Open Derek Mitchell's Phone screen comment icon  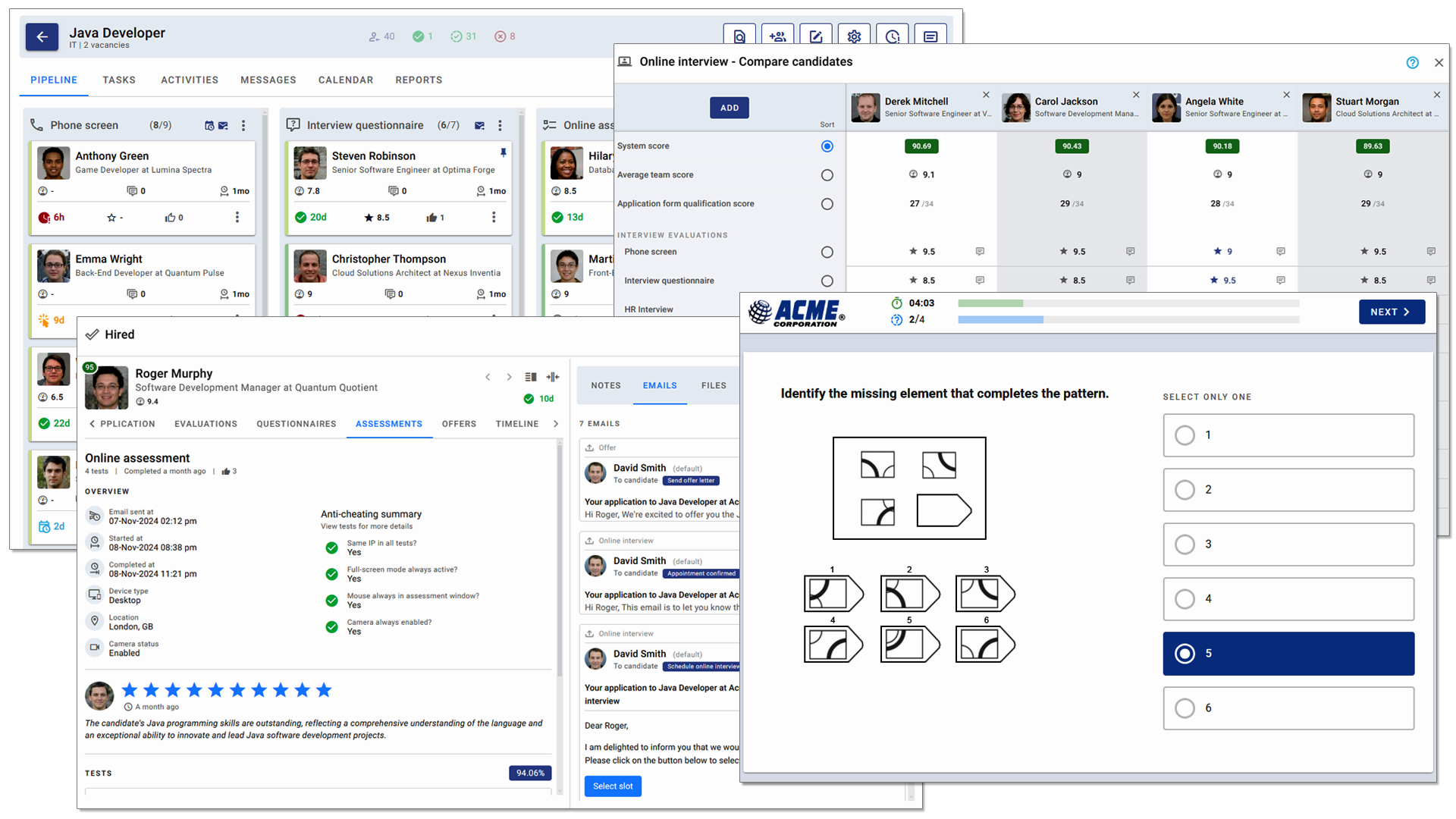[x=980, y=251]
